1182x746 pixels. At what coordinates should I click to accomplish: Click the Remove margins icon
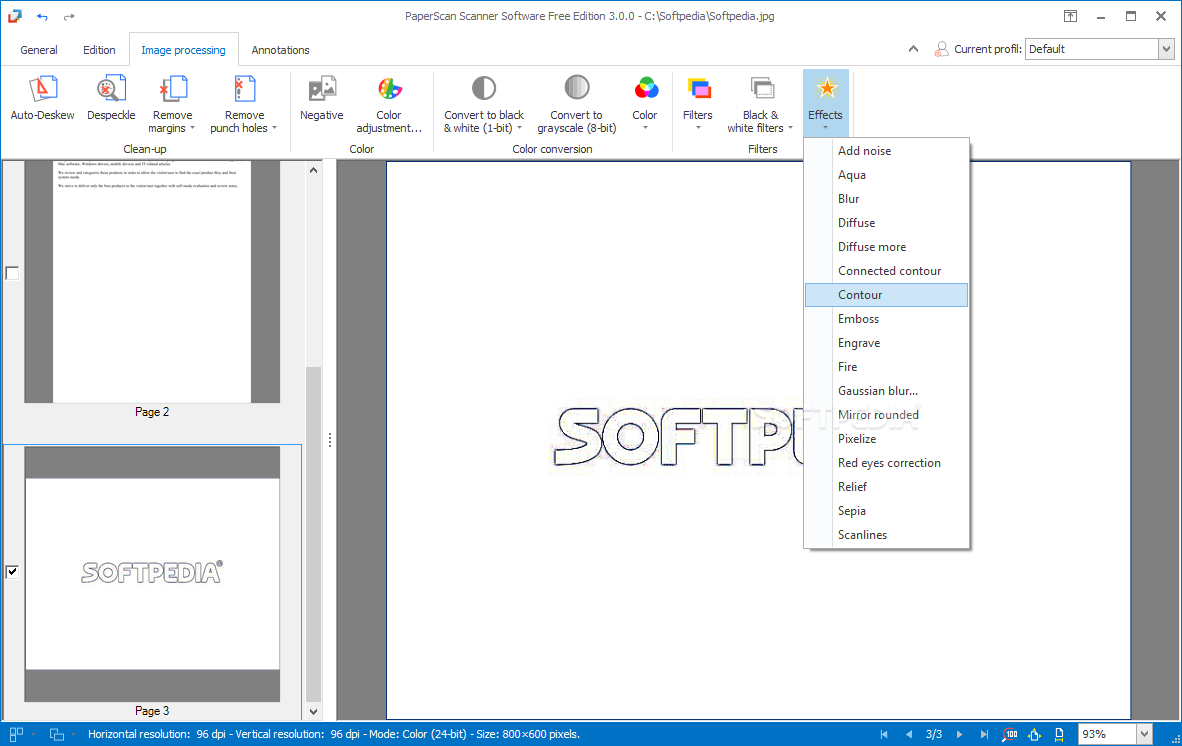pyautogui.click(x=173, y=89)
